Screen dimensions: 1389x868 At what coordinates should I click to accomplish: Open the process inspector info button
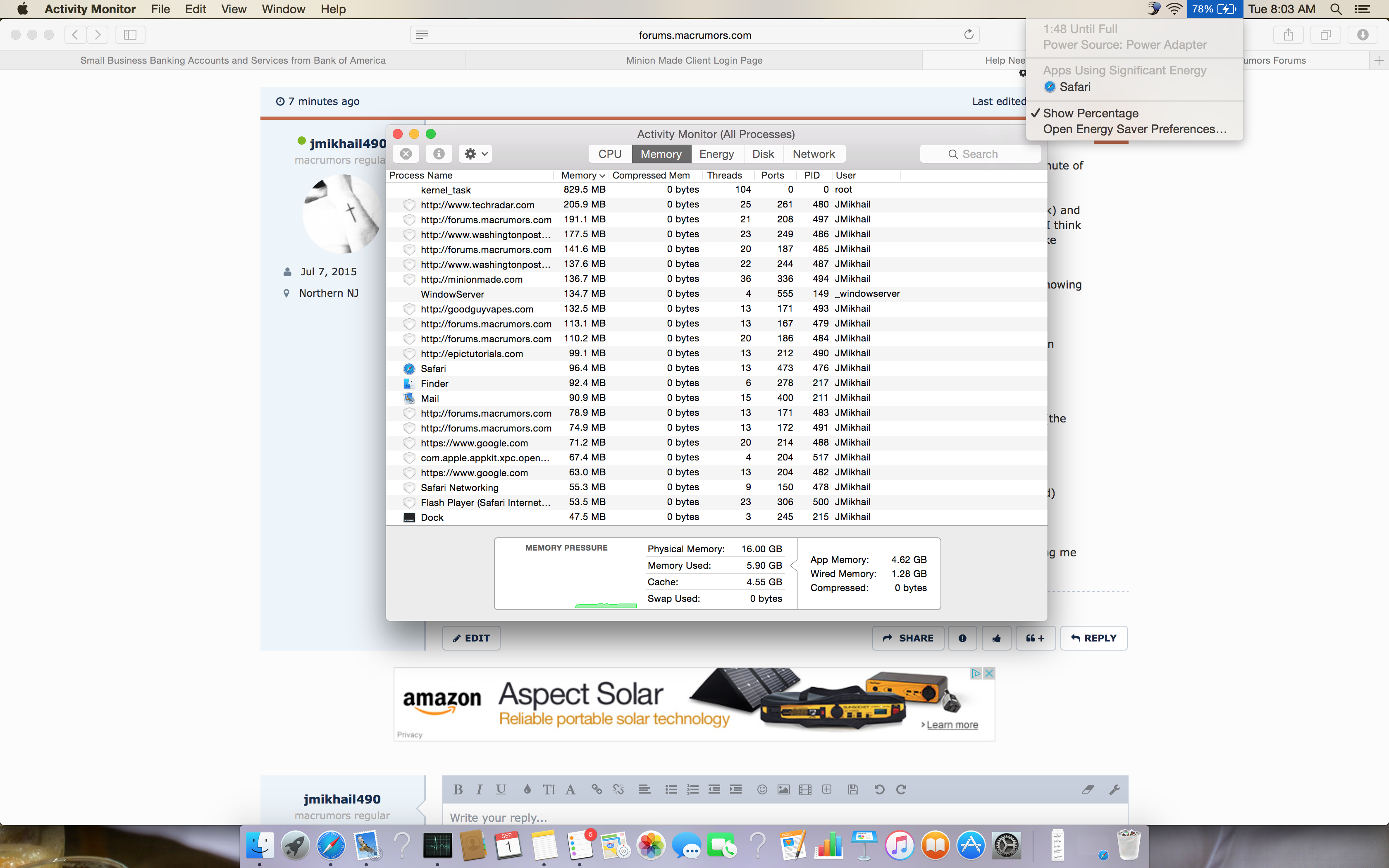439,154
